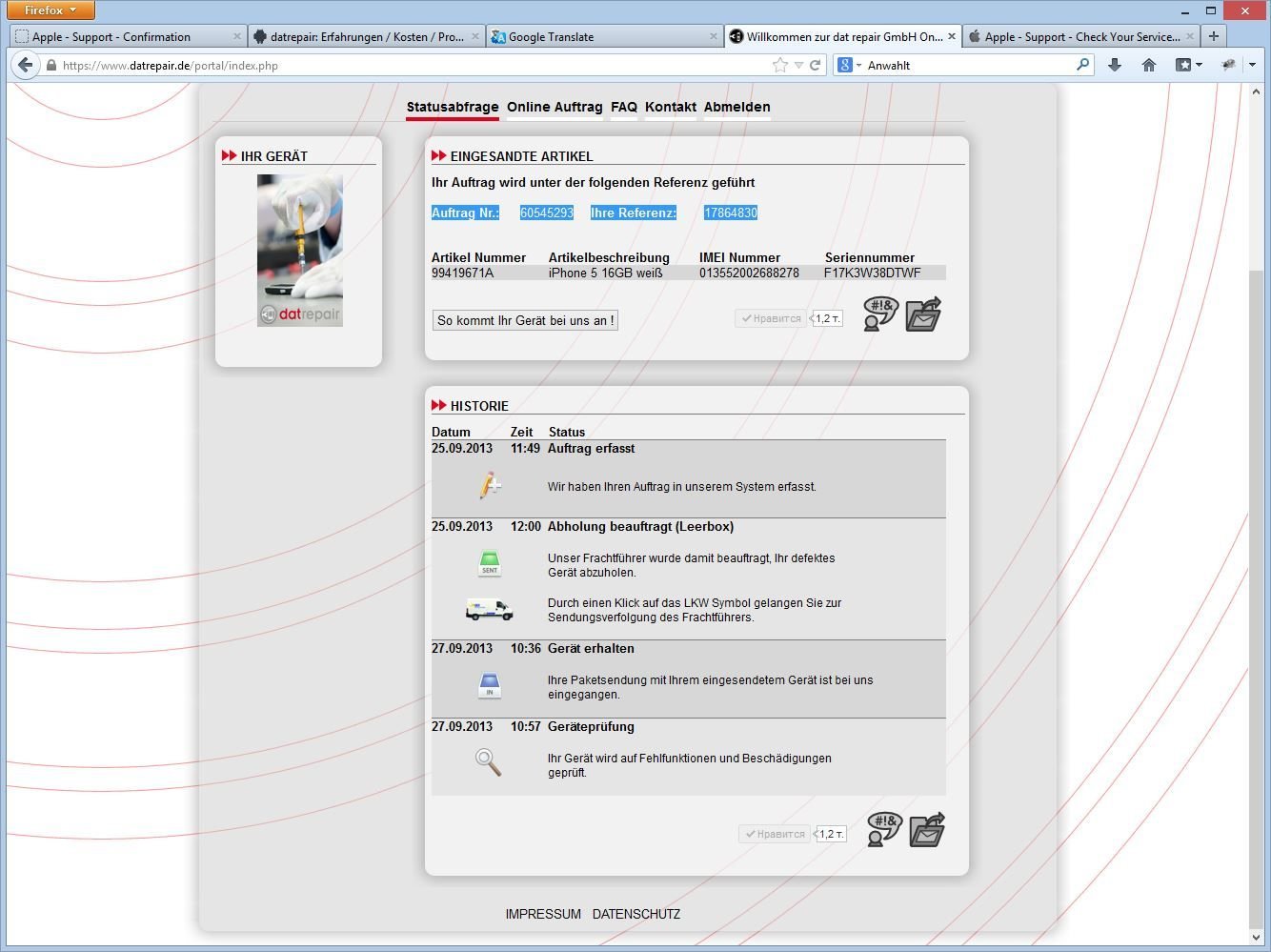Click the delivery truck tracking icon

(490, 610)
